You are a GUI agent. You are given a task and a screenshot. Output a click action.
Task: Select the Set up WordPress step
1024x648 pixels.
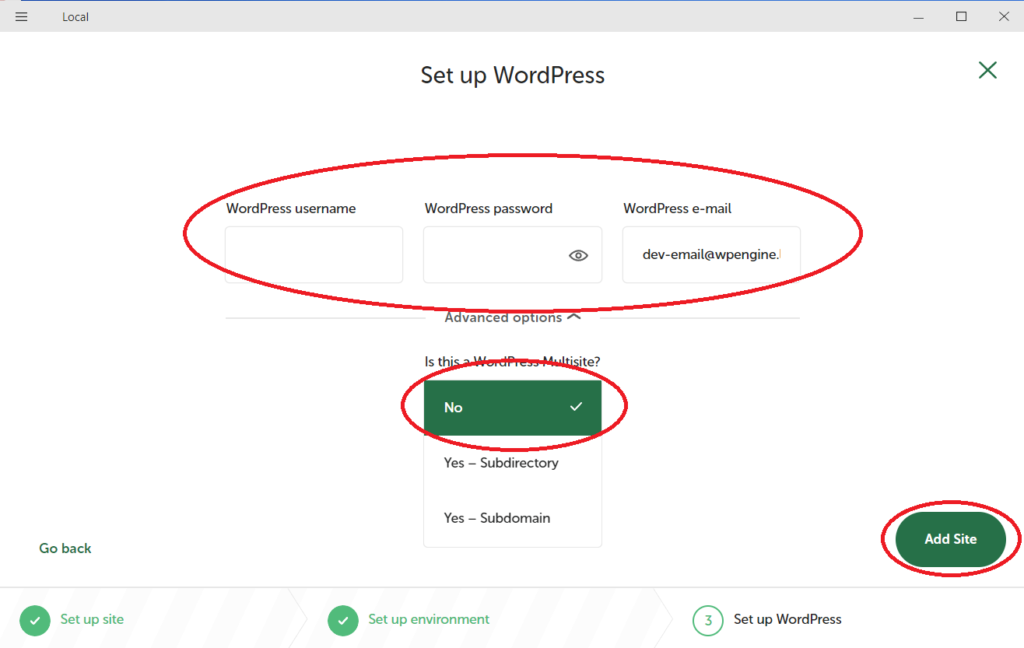coord(787,619)
